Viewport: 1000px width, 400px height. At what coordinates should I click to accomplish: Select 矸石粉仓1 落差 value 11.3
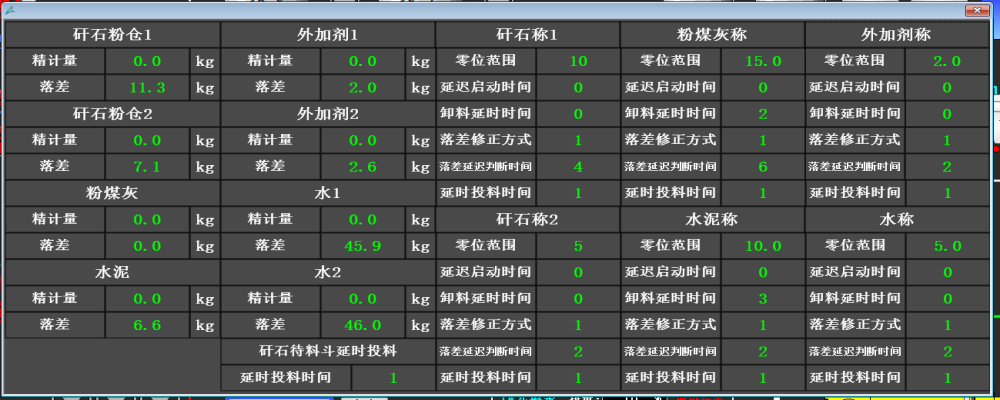pyautogui.click(x=148, y=87)
